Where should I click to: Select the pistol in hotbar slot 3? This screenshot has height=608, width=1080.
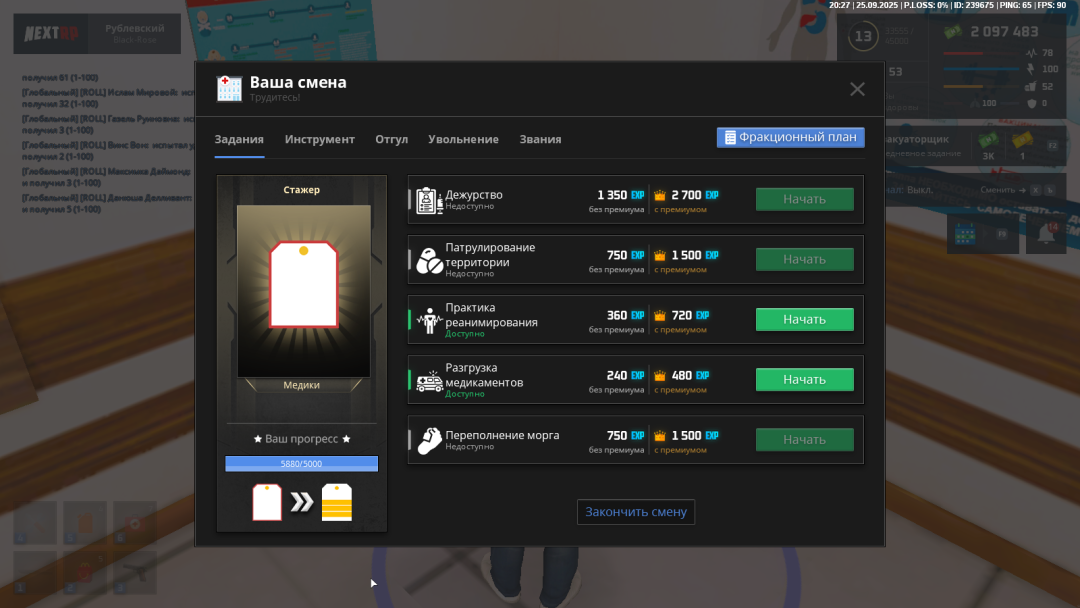[135, 573]
